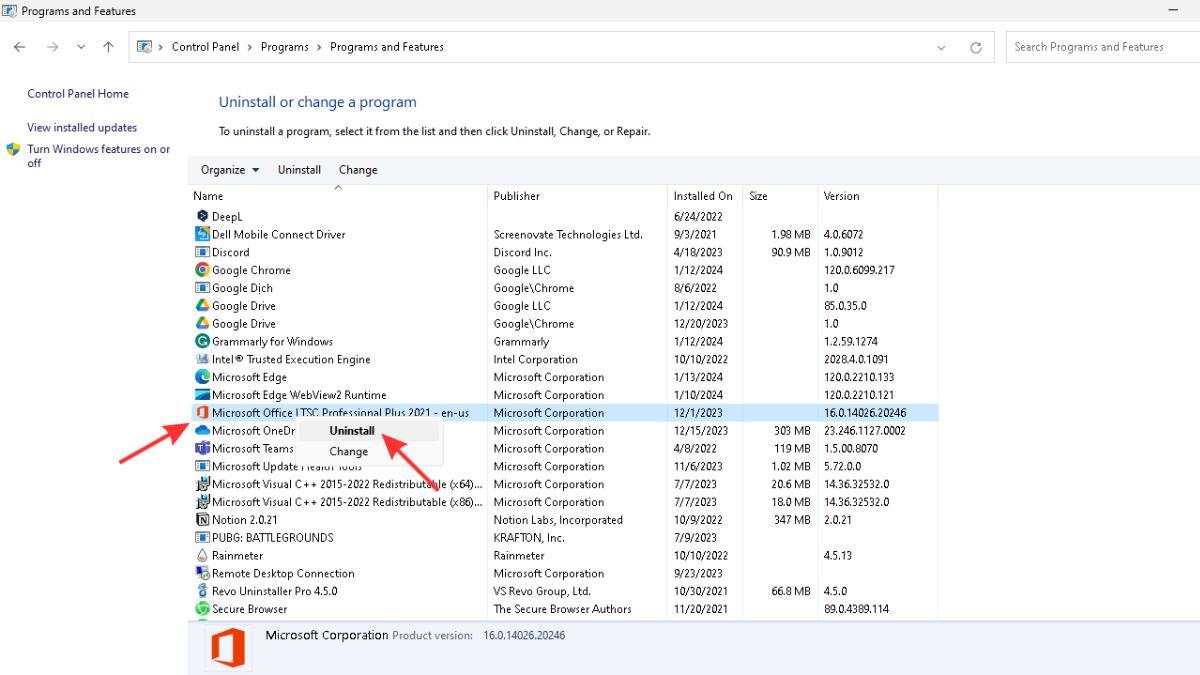Refresh the Programs and Features list
This screenshot has width=1200, height=675.
coord(976,47)
